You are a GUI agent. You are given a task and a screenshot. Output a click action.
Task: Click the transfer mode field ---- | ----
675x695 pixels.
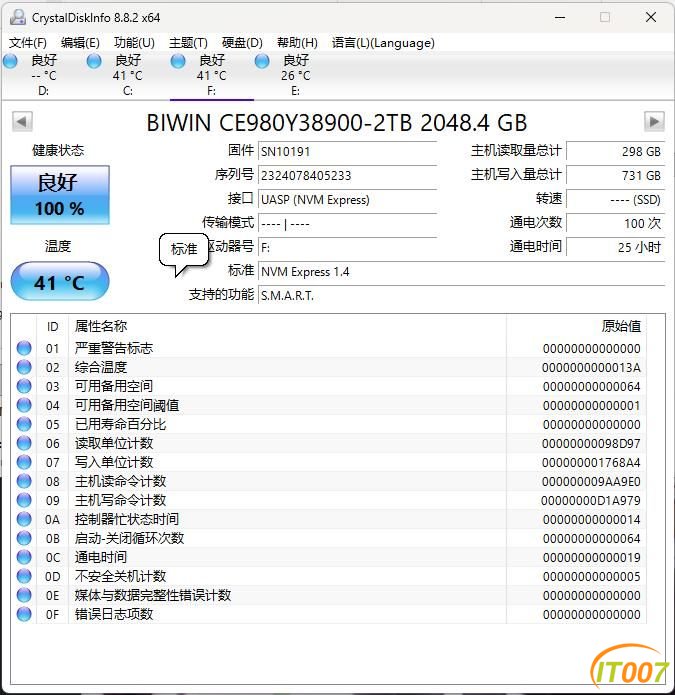click(347, 223)
